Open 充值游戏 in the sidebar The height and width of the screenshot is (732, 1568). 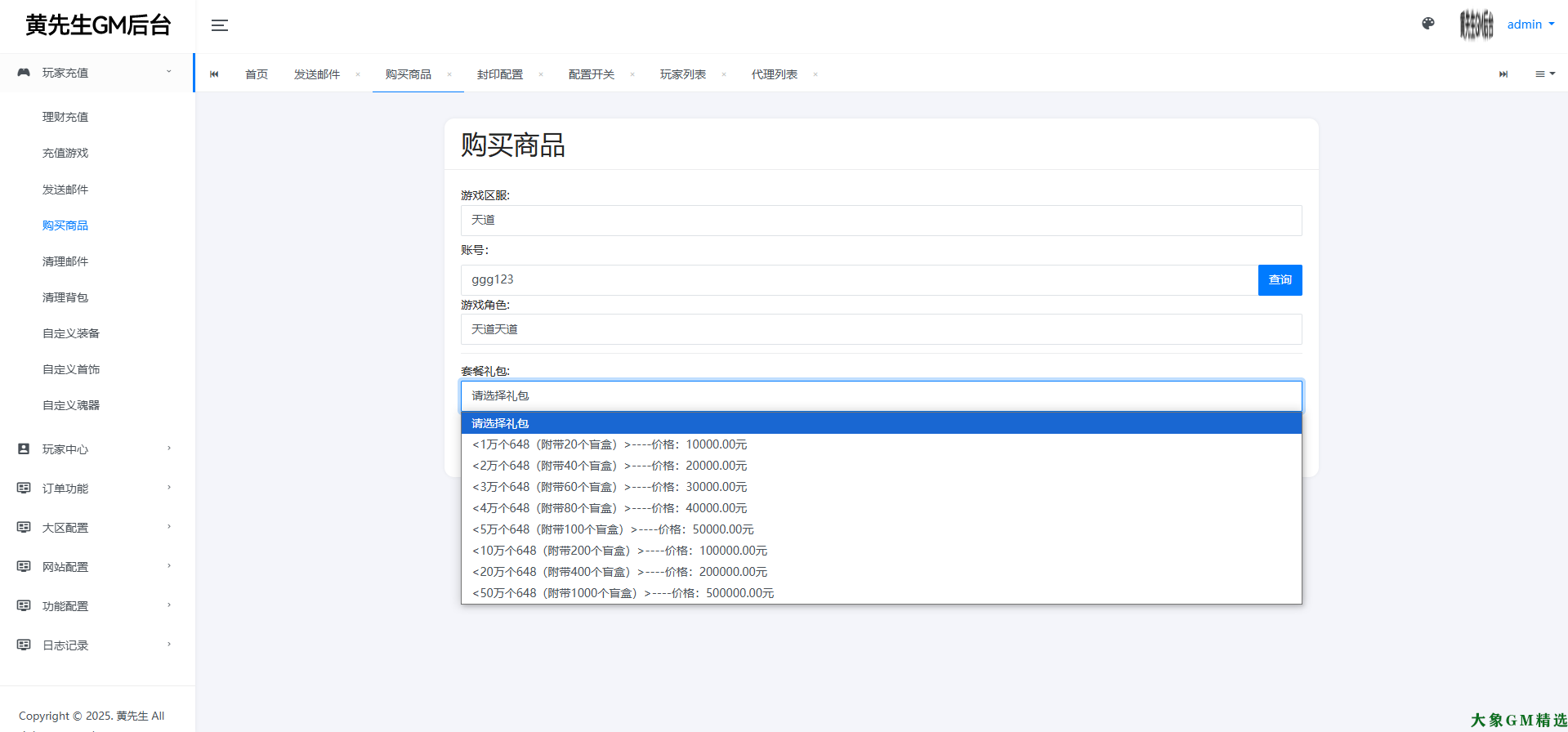(65, 153)
